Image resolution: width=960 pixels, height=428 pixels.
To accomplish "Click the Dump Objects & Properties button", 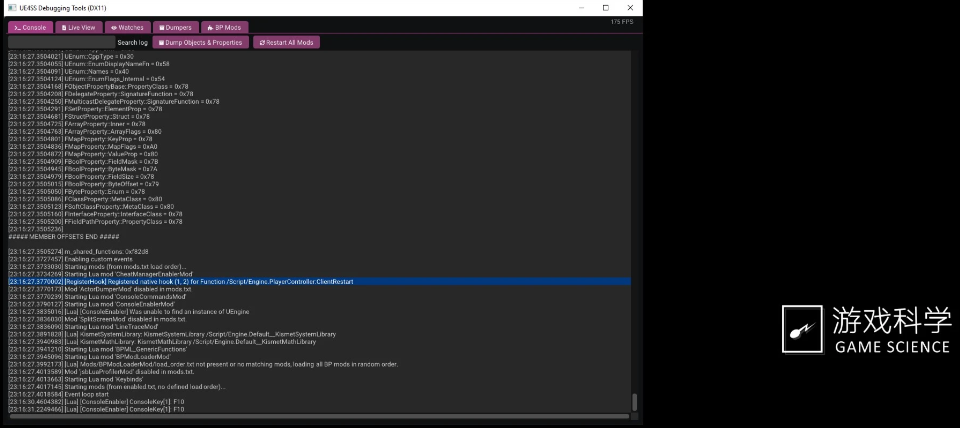I will [x=203, y=43].
